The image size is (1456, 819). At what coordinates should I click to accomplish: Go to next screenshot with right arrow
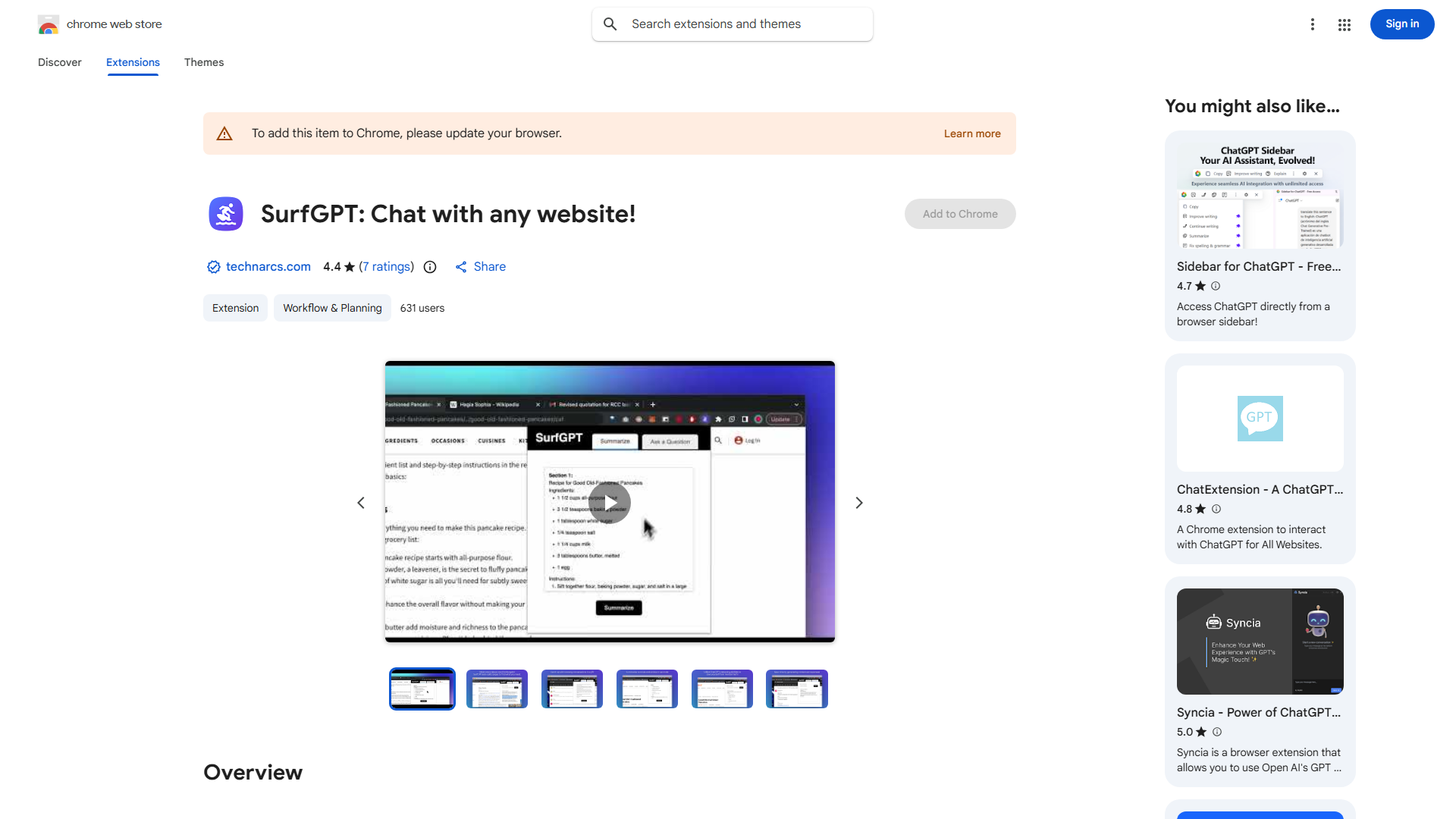pos(859,503)
